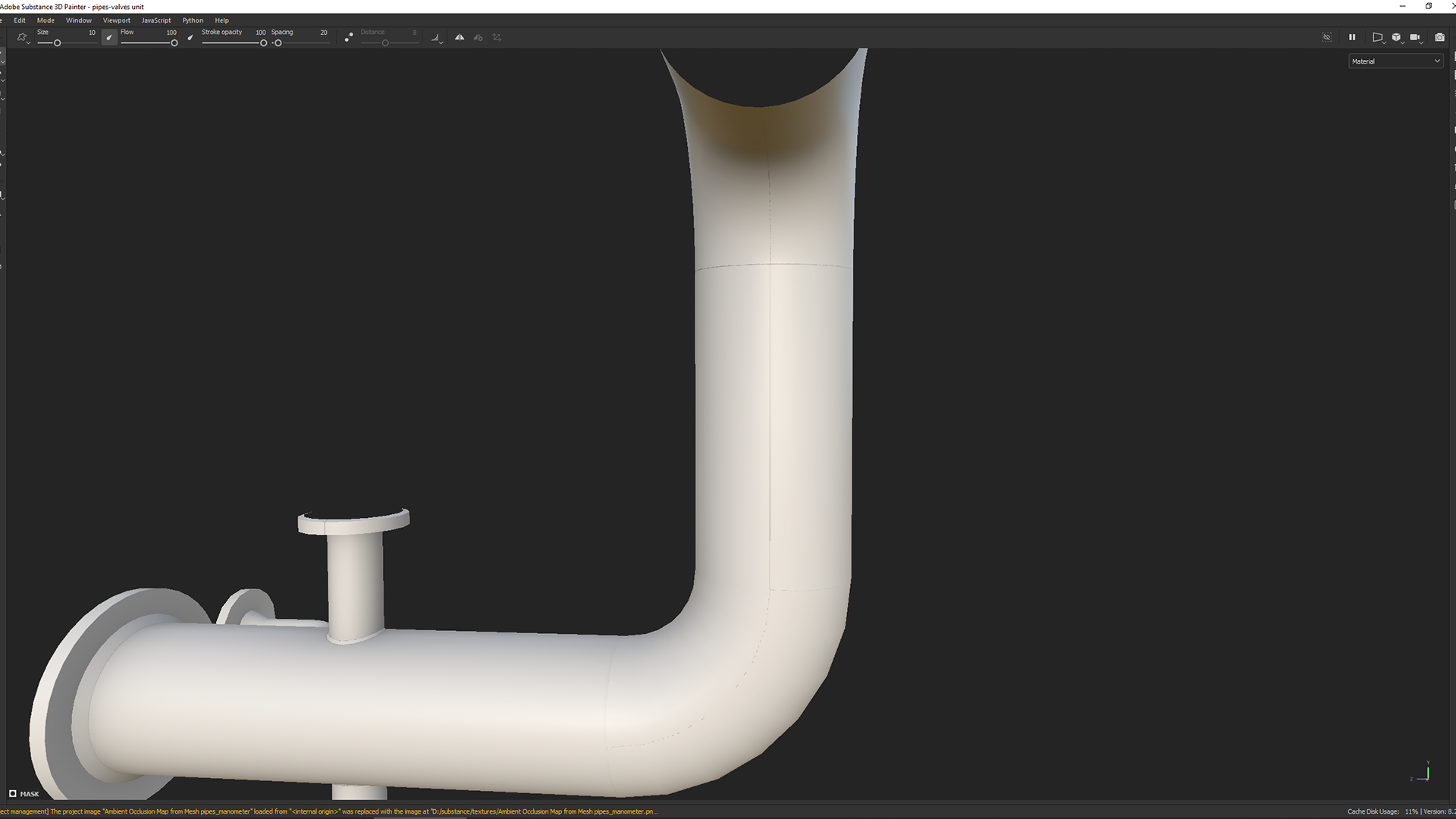Click the Distance slider handle

385,43
